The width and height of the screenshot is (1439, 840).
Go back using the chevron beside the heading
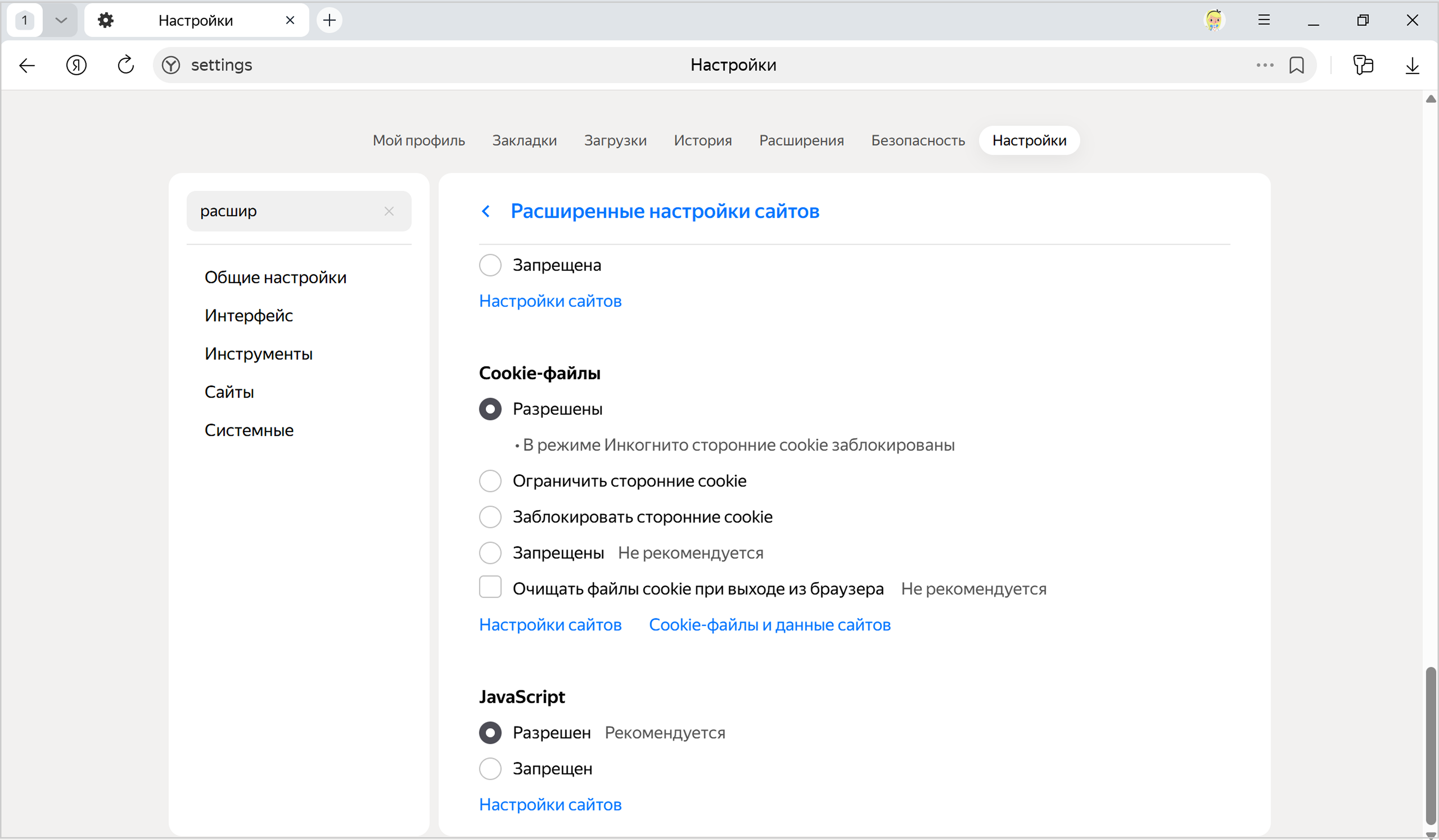point(486,211)
